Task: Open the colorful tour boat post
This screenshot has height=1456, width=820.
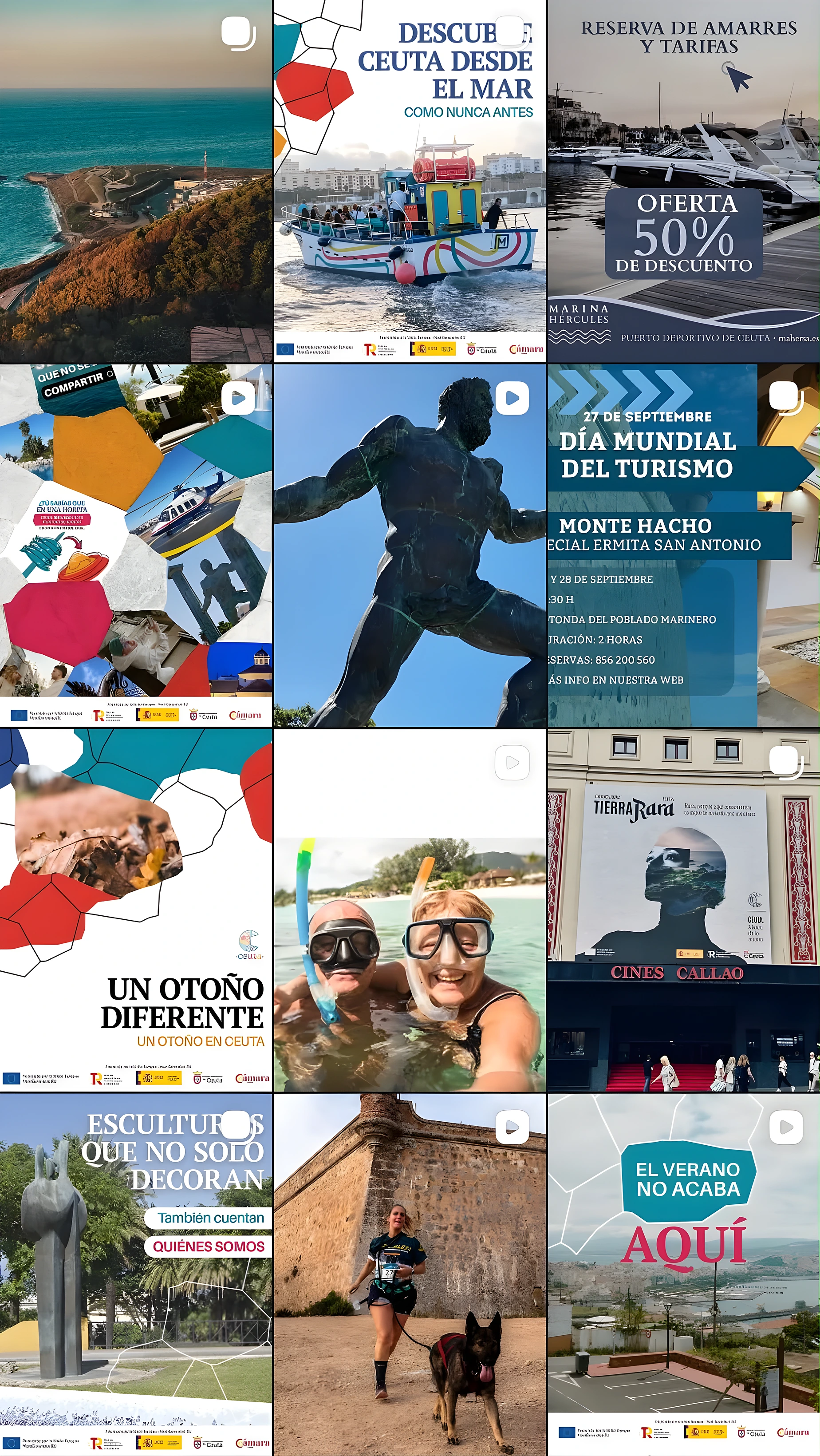Action: pyautogui.click(x=410, y=181)
